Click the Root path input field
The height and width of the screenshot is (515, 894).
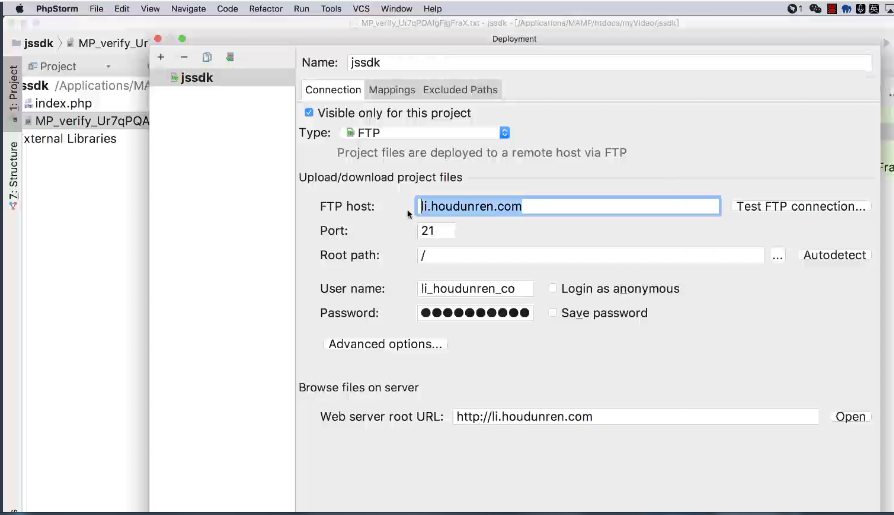[590, 255]
